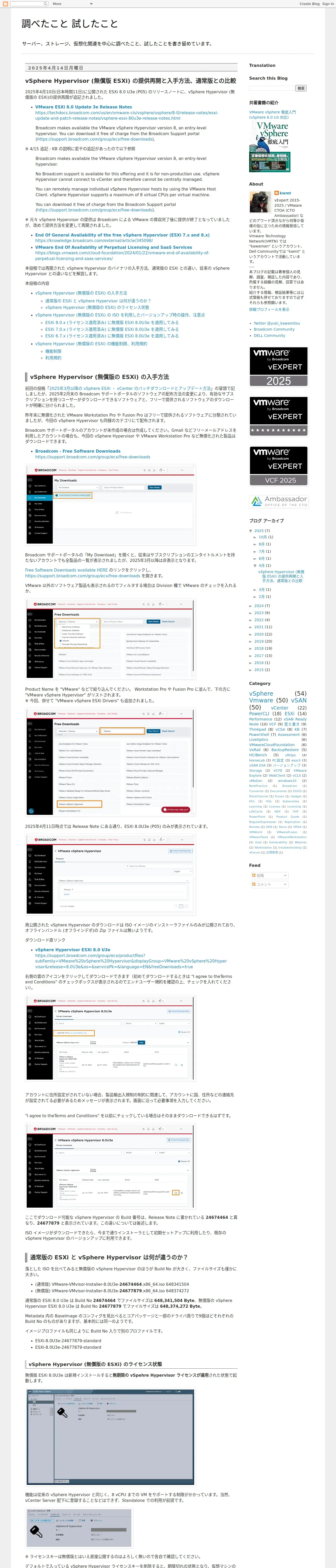
Task: Select the vSphere category label
Action: [261, 693]
